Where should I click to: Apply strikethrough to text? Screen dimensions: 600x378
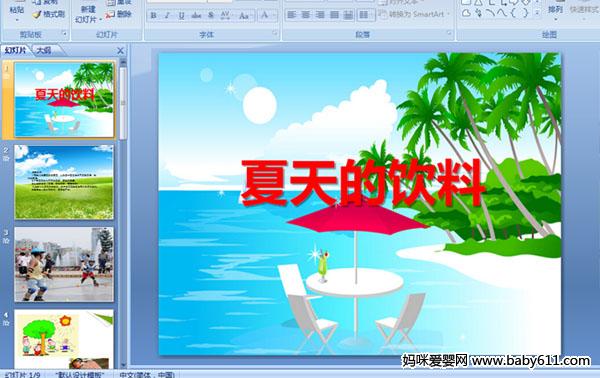[x=196, y=16]
